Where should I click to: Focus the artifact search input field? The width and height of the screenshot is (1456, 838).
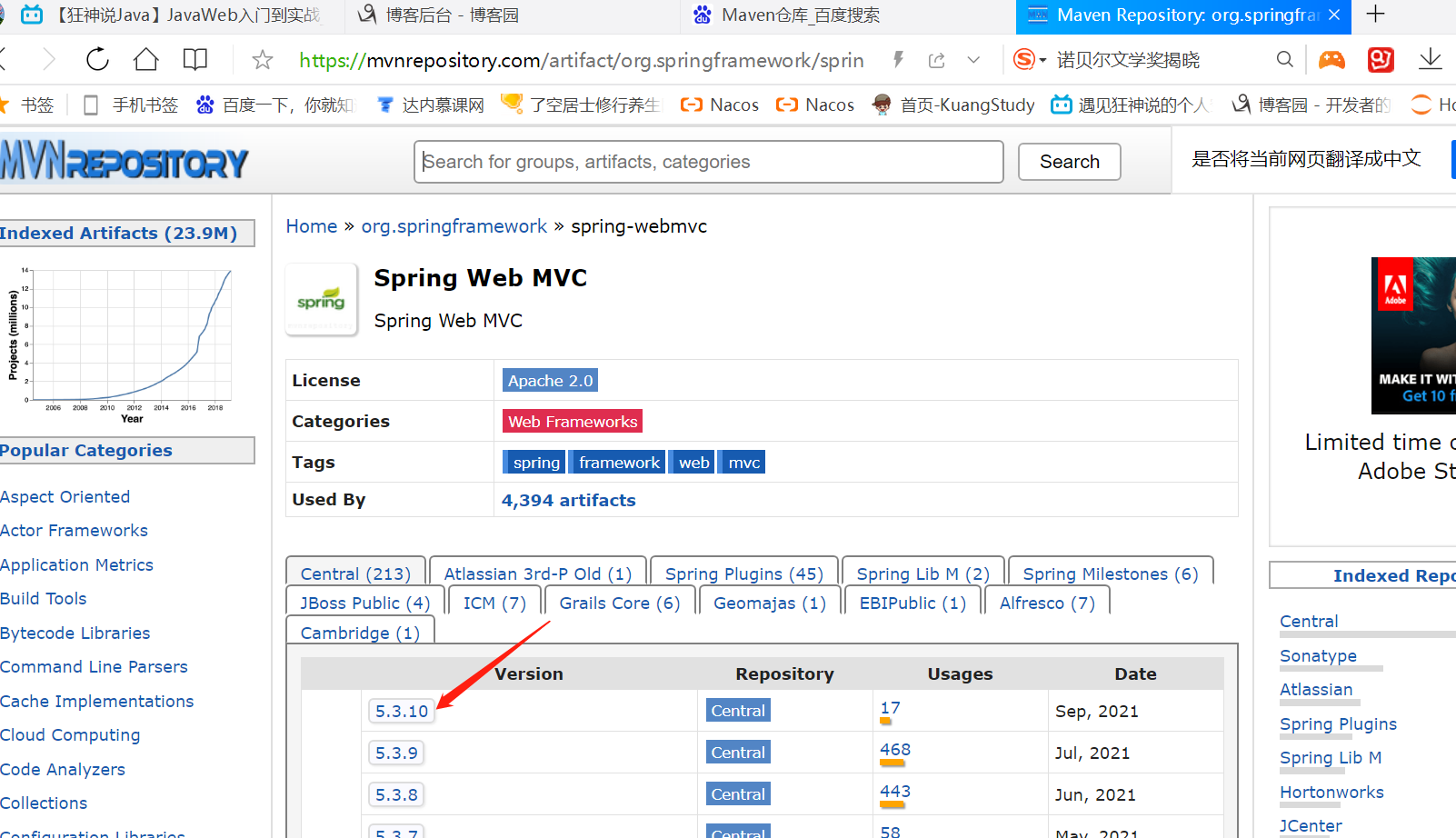(709, 162)
